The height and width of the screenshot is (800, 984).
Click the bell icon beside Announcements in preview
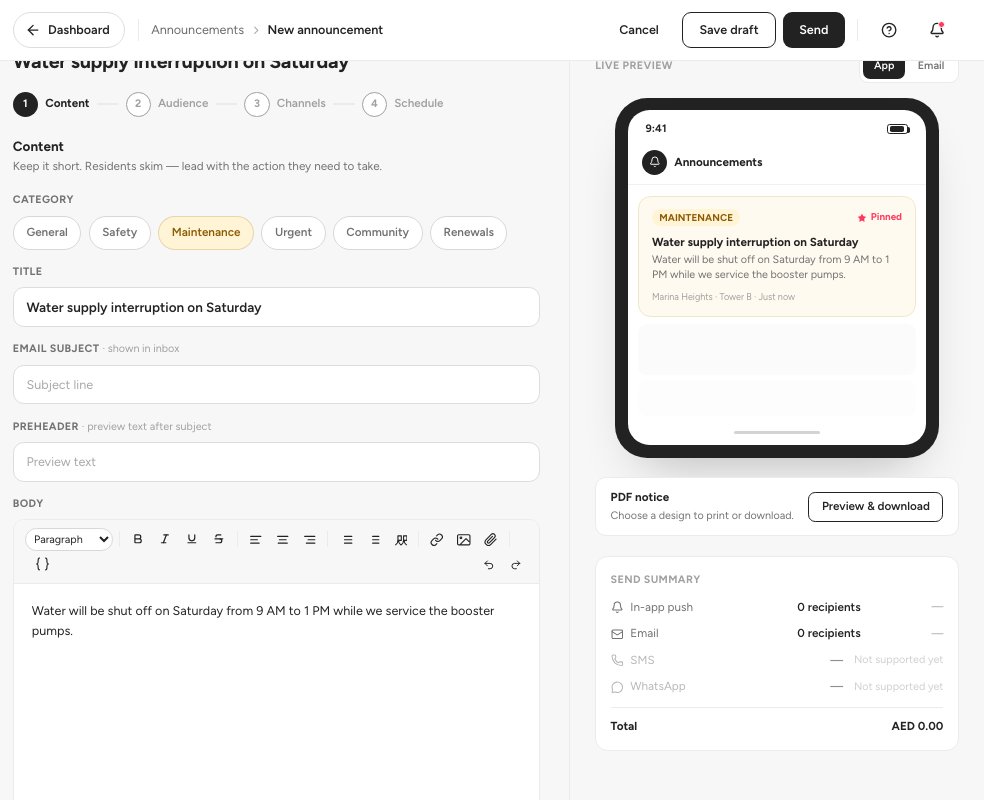pyautogui.click(x=655, y=162)
